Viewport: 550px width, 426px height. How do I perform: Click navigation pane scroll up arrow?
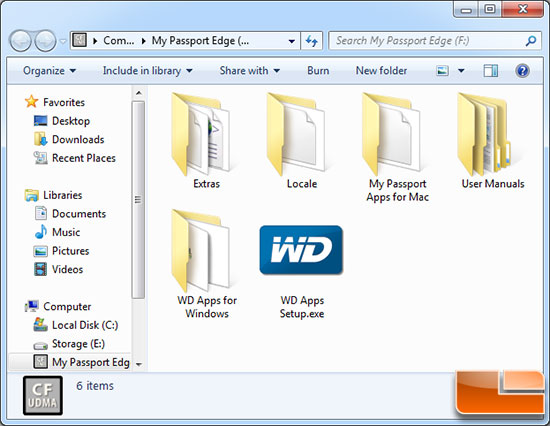click(139, 93)
